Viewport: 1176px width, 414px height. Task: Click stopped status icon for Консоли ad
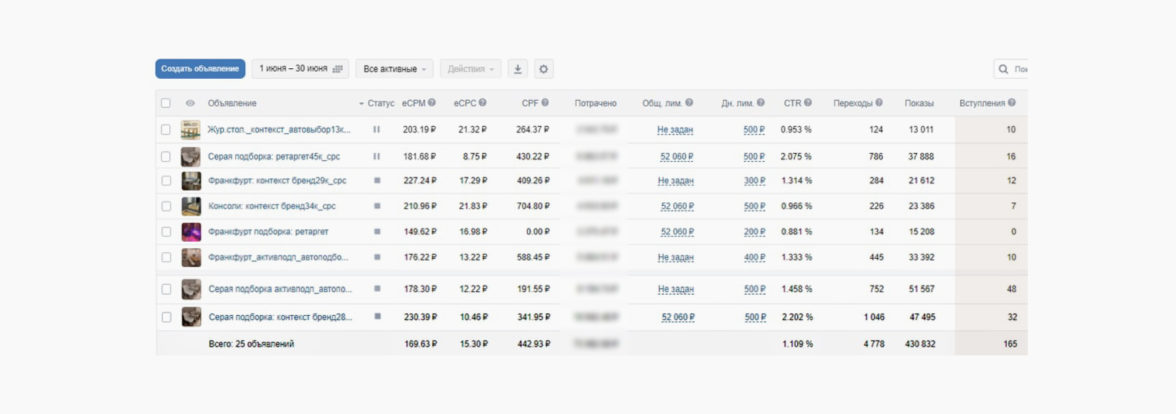click(377, 206)
